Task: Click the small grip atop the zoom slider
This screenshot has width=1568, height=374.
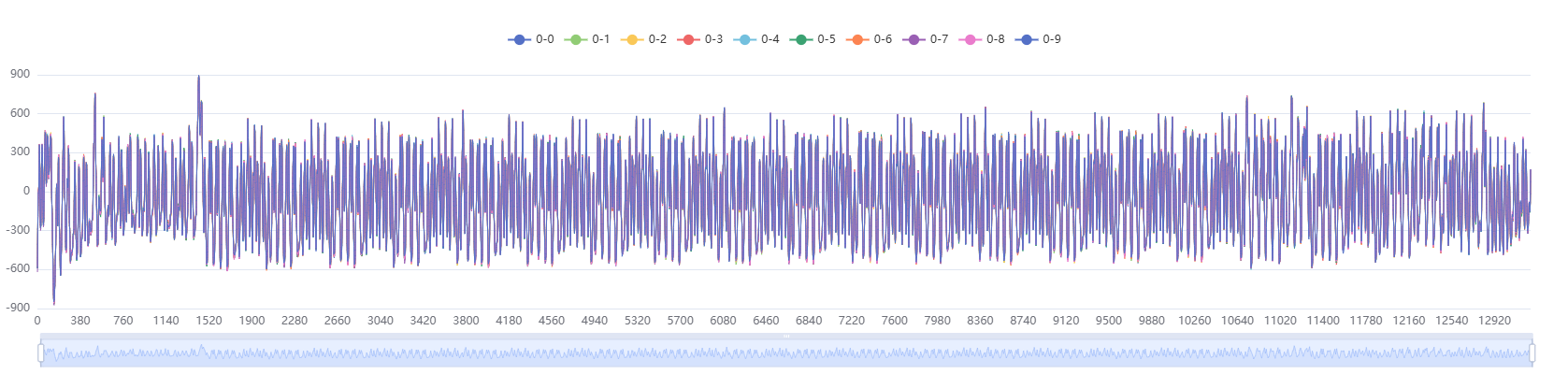Action: [786, 336]
